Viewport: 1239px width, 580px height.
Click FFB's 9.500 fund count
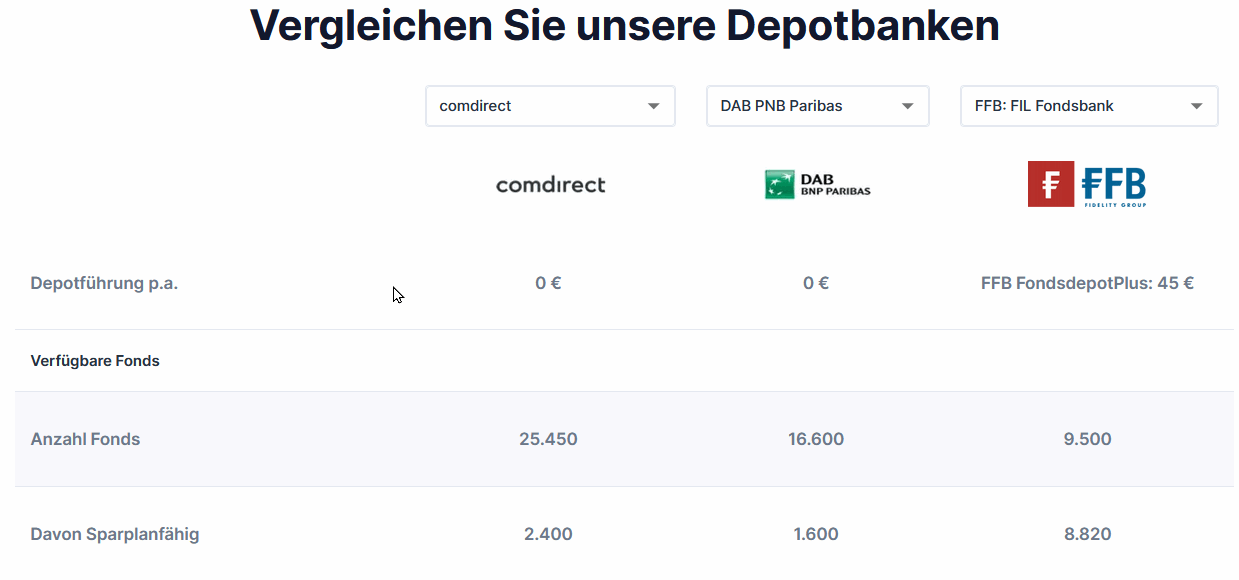(x=1087, y=439)
